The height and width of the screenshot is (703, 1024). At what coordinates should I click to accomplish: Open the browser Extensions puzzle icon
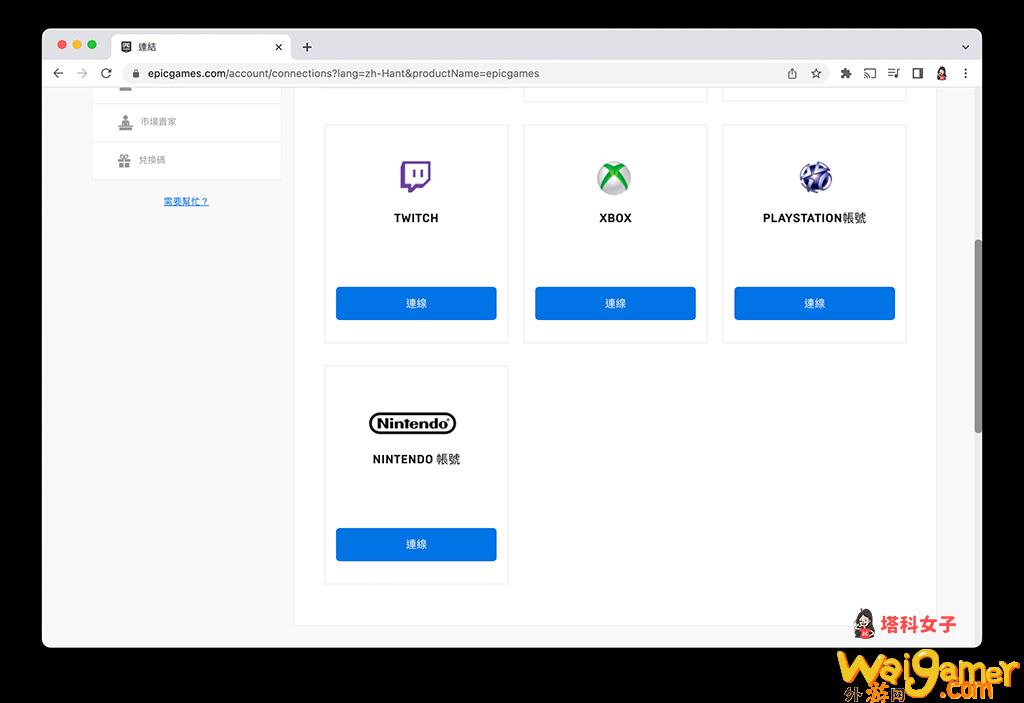coord(846,73)
